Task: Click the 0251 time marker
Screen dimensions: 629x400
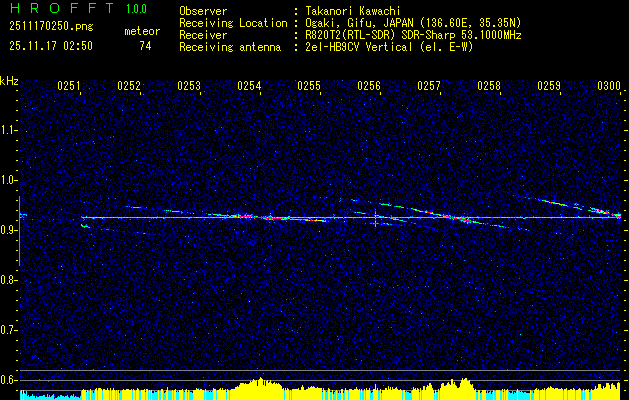Action: pos(69,86)
